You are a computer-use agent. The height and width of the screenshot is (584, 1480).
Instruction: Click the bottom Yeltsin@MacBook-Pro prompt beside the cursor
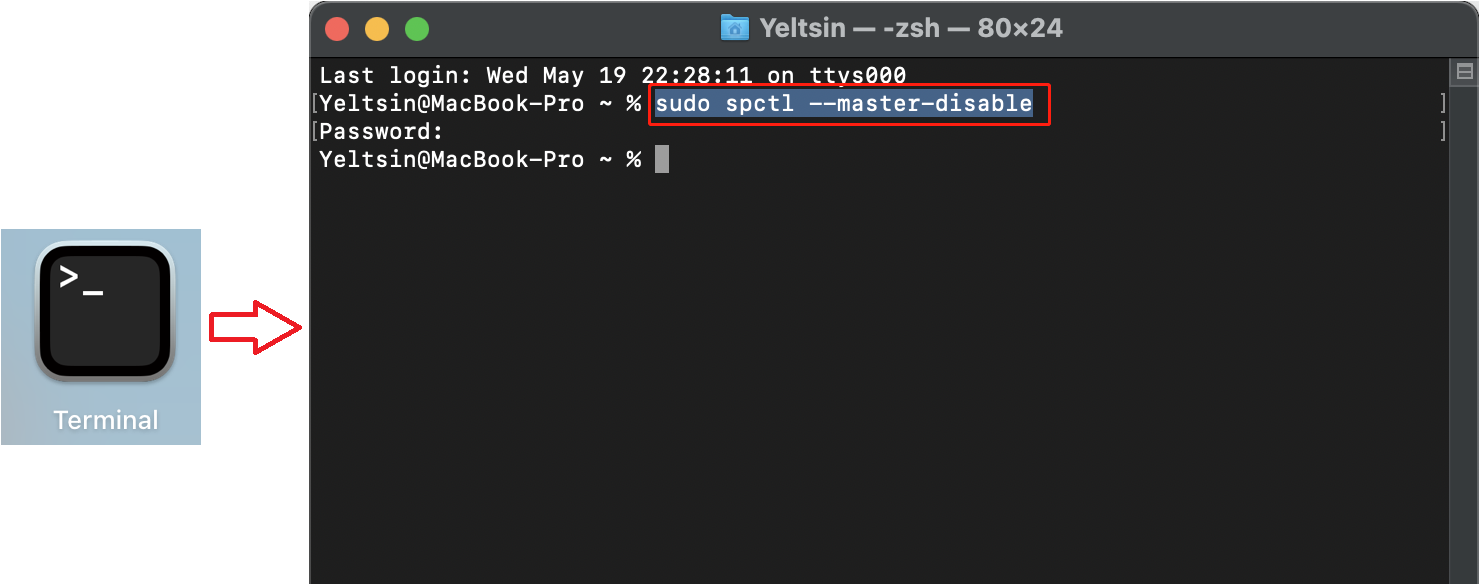coord(451,159)
